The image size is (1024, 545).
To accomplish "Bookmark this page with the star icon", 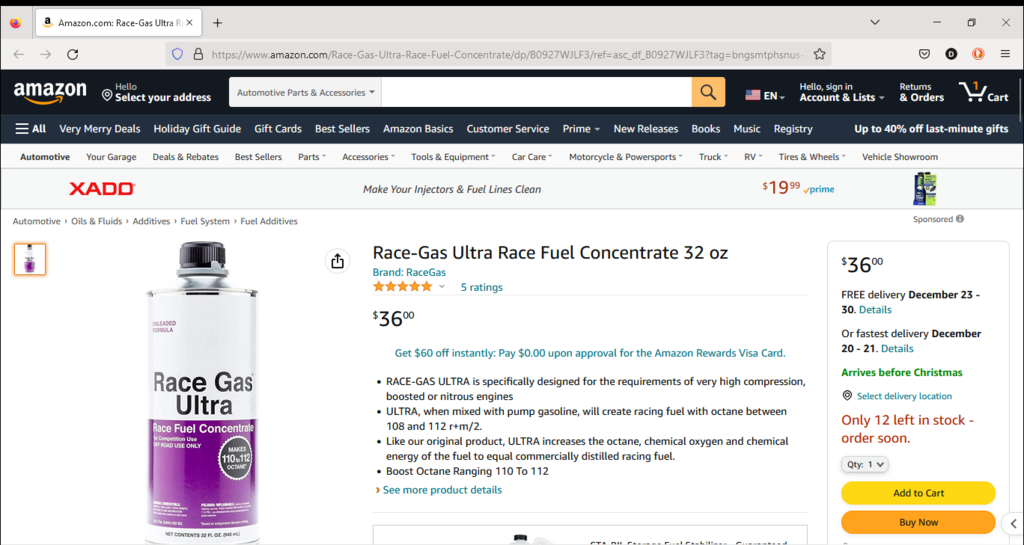I will point(820,54).
